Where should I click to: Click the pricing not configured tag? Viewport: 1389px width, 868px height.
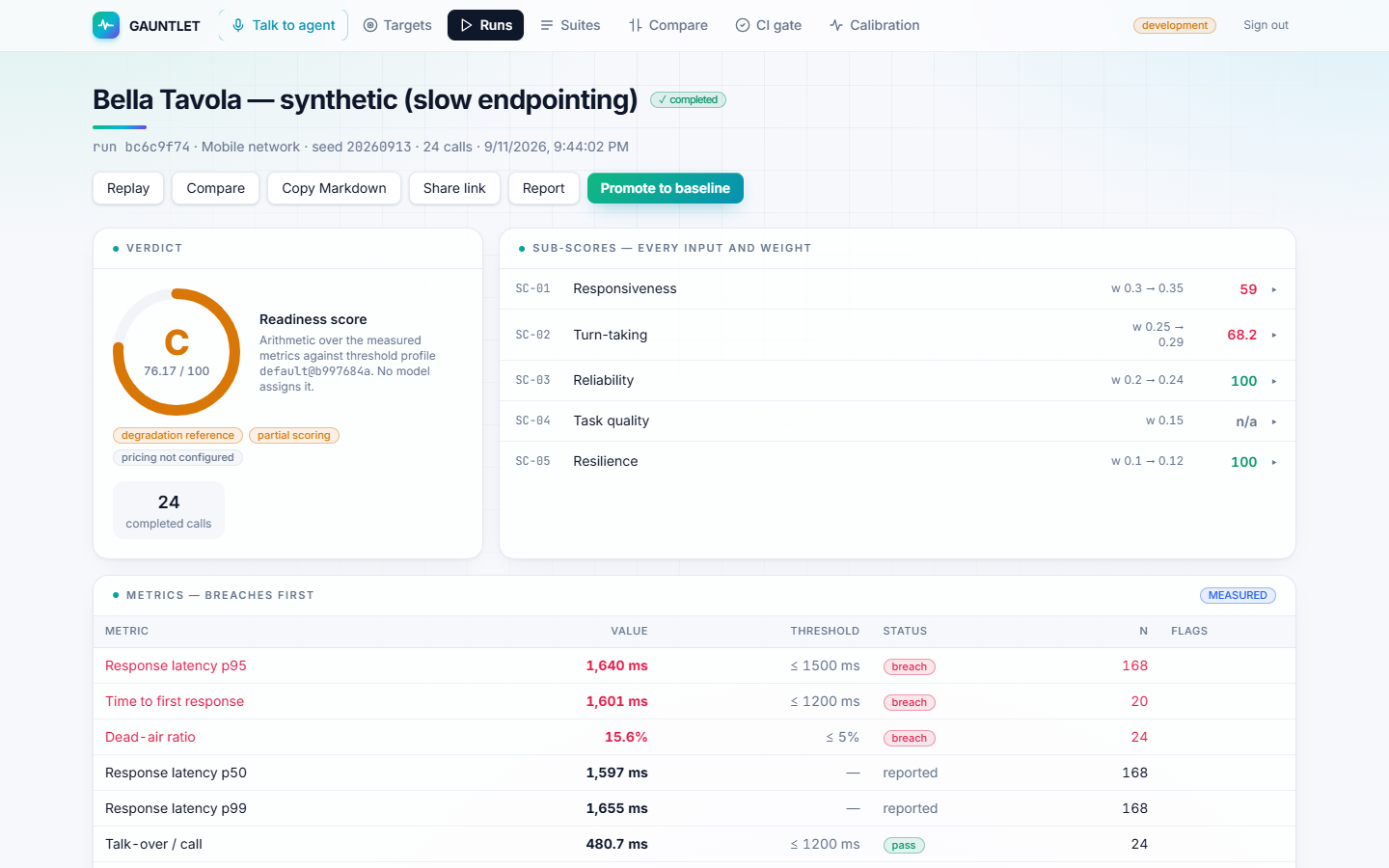(x=177, y=457)
